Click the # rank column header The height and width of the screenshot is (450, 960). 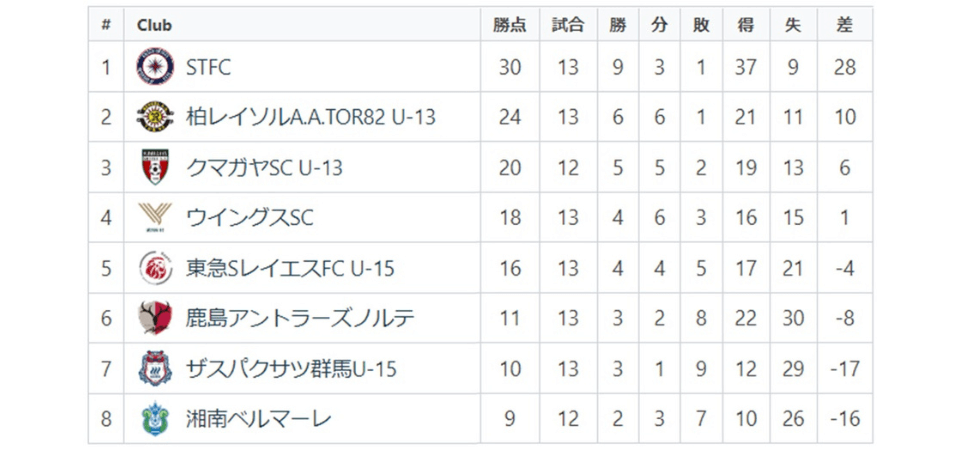(x=106, y=25)
